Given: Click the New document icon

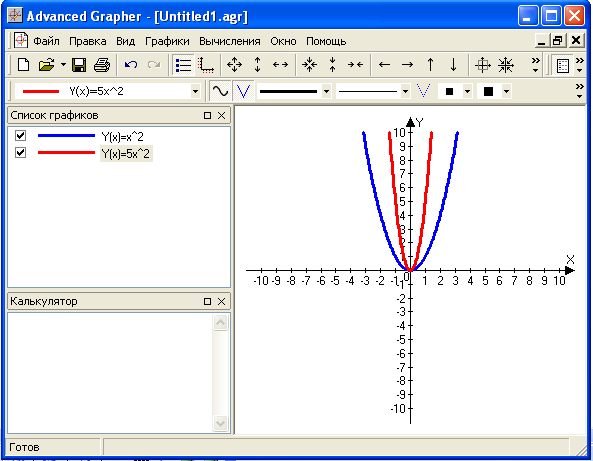Looking at the screenshot, I should click(23, 65).
